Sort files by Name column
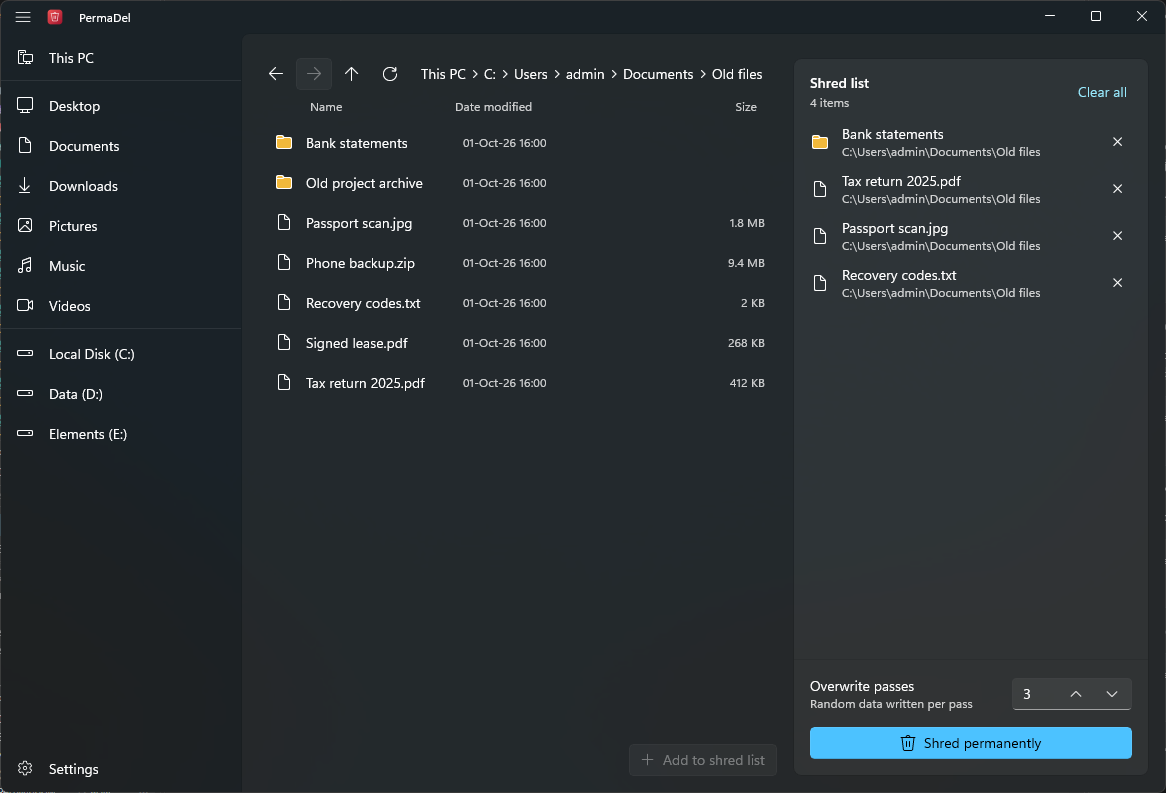1166x793 pixels. [326, 107]
